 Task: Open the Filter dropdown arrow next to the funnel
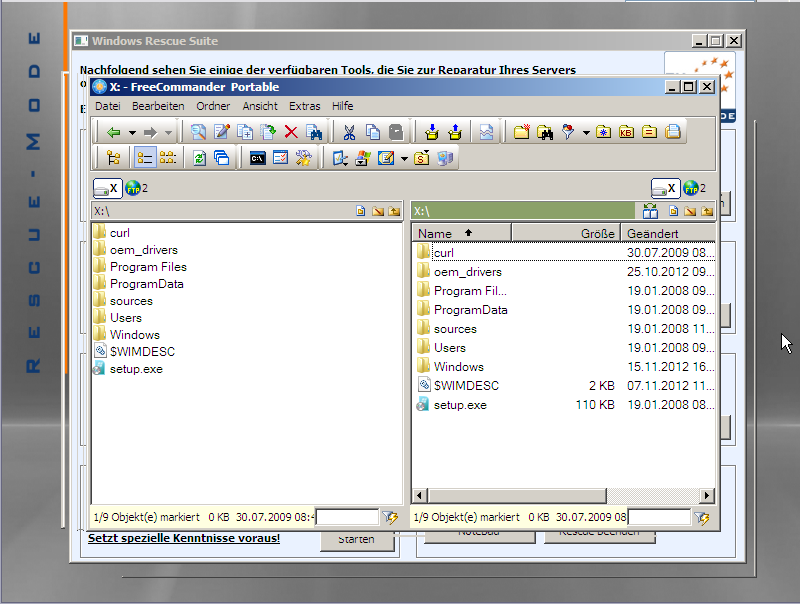pos(586,133)
